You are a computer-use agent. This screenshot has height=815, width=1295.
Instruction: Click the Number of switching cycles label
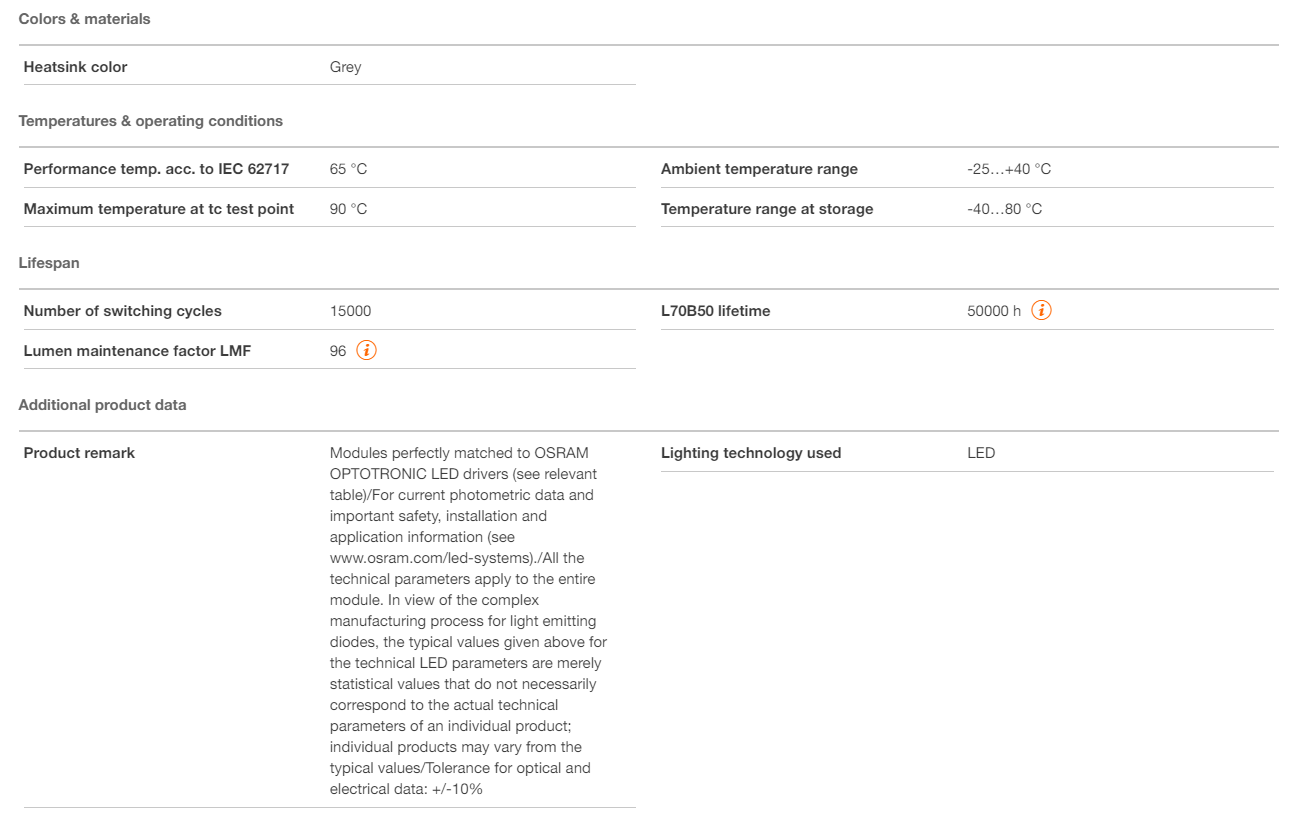[x=122, y=311]
